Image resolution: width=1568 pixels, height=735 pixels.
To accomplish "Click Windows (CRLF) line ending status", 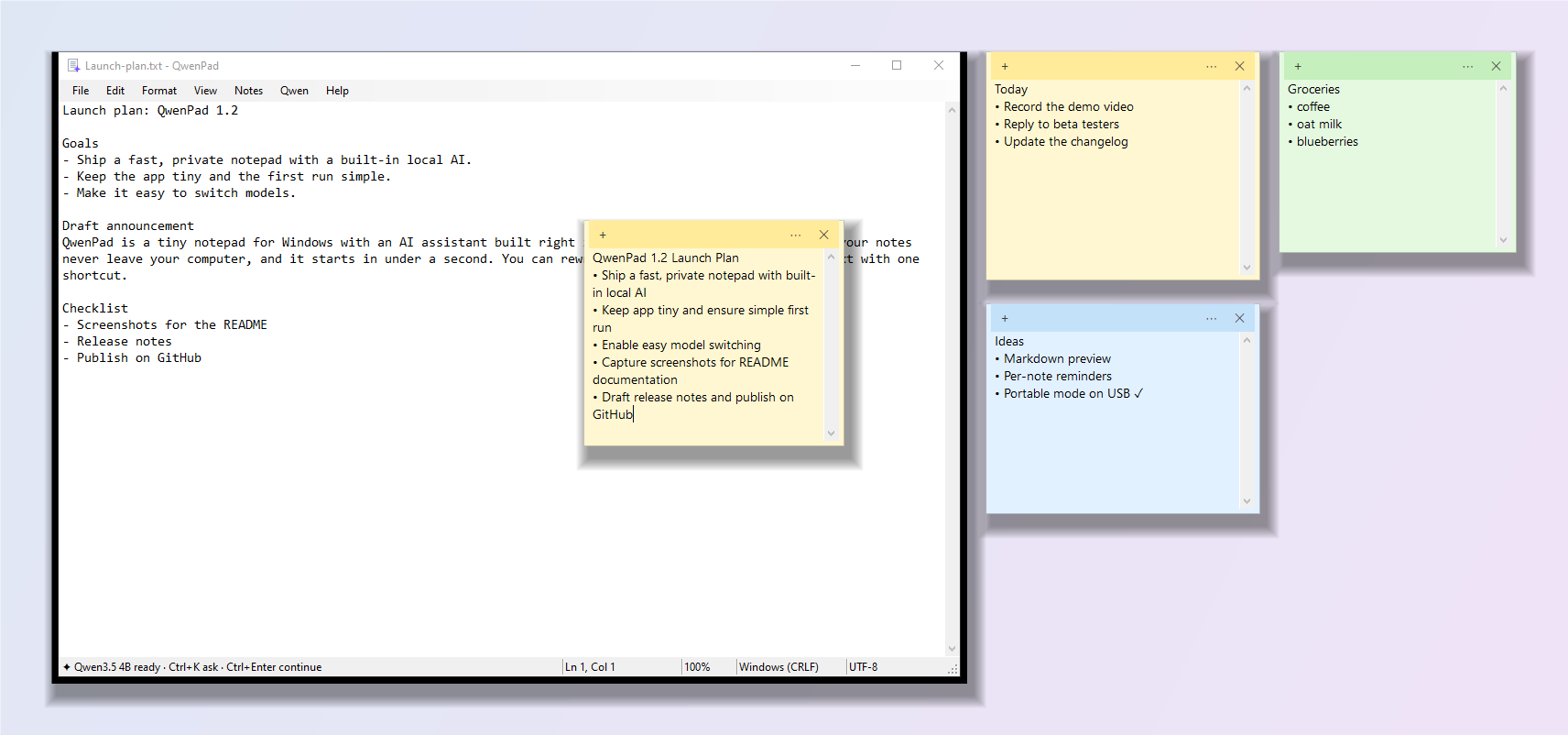I will pos(779,667).
